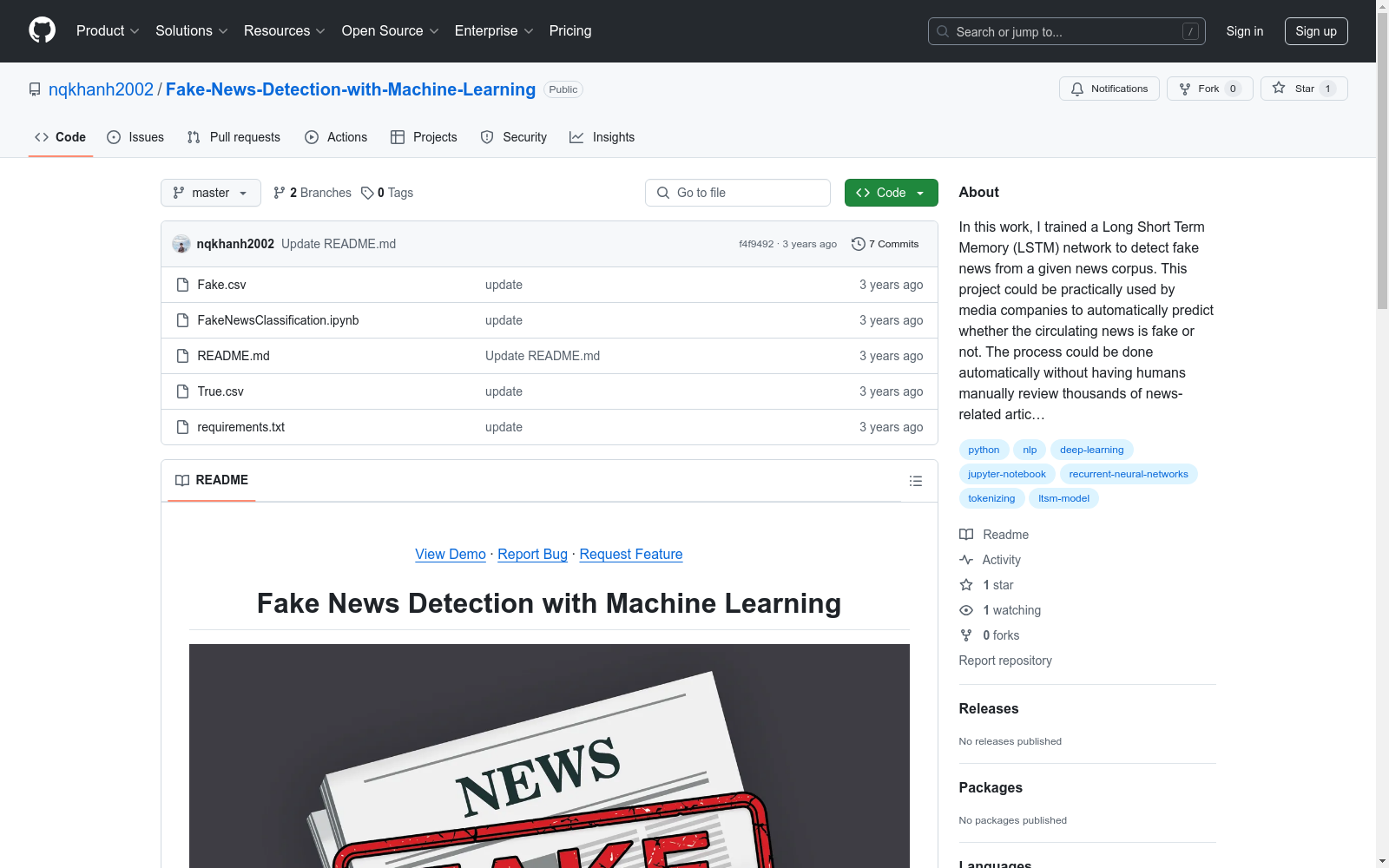Open the Pricing page

(570, 30)
